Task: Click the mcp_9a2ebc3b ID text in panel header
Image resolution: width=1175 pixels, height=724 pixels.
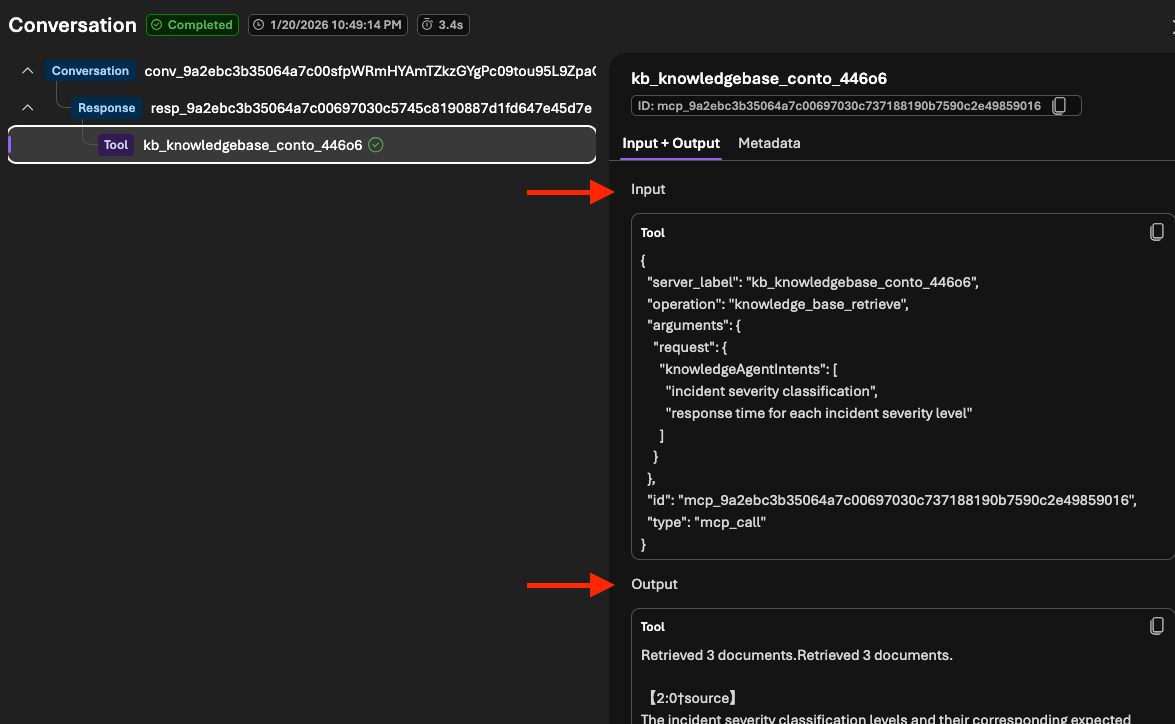Action: [x=842, y=106]
